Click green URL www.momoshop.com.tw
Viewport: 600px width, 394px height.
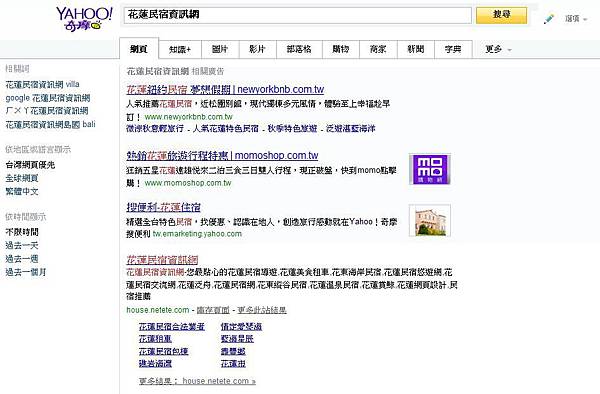coord(188,183)
